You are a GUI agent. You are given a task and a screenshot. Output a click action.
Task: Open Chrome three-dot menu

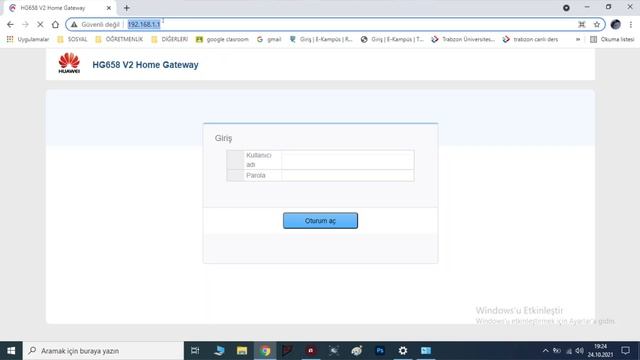tap(631, 24)
